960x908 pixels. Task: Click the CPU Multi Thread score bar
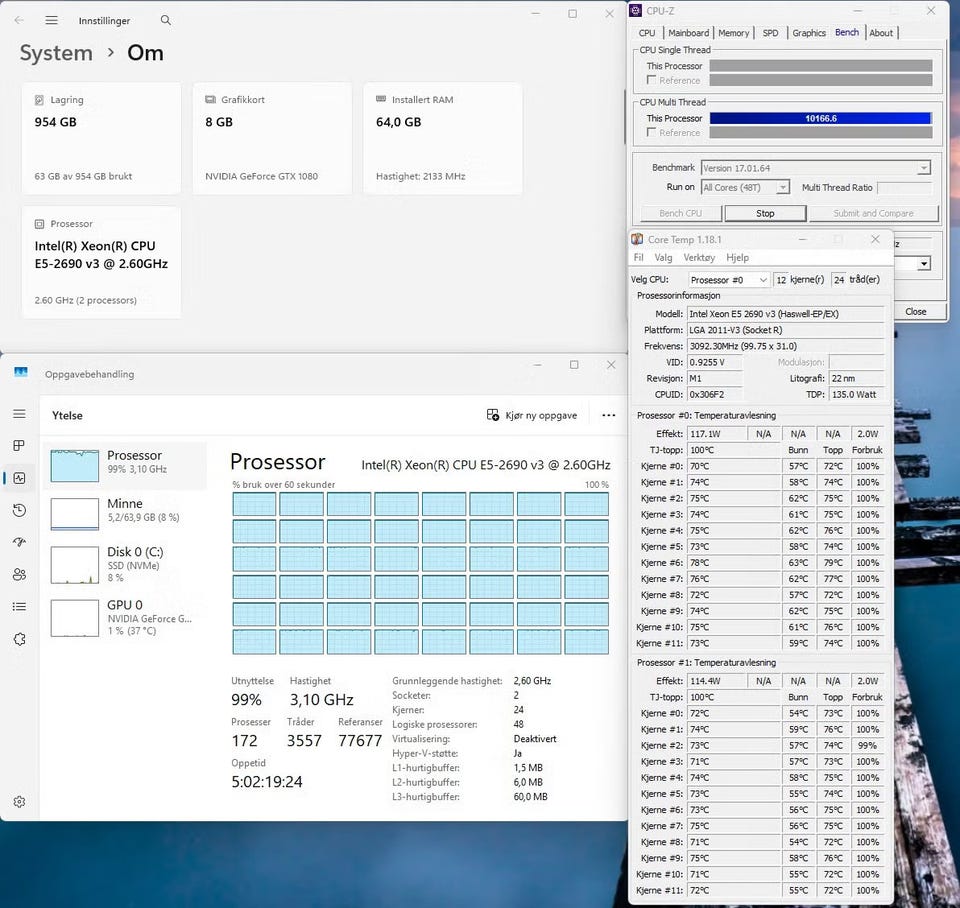pyautogui.click(x=820, y=118)
